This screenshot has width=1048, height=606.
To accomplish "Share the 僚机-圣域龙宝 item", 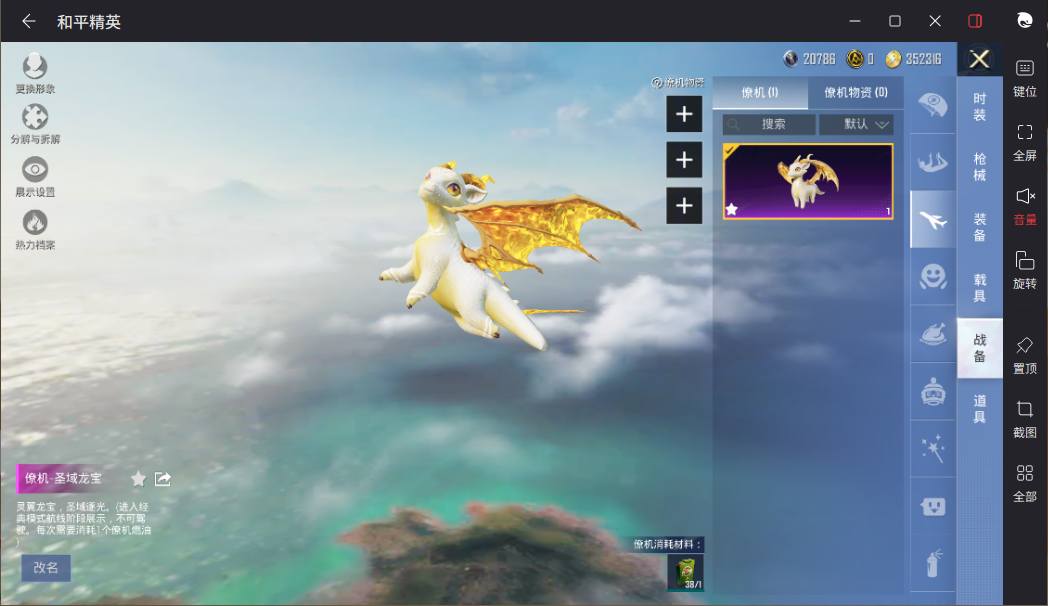I will tap(162, 478).
